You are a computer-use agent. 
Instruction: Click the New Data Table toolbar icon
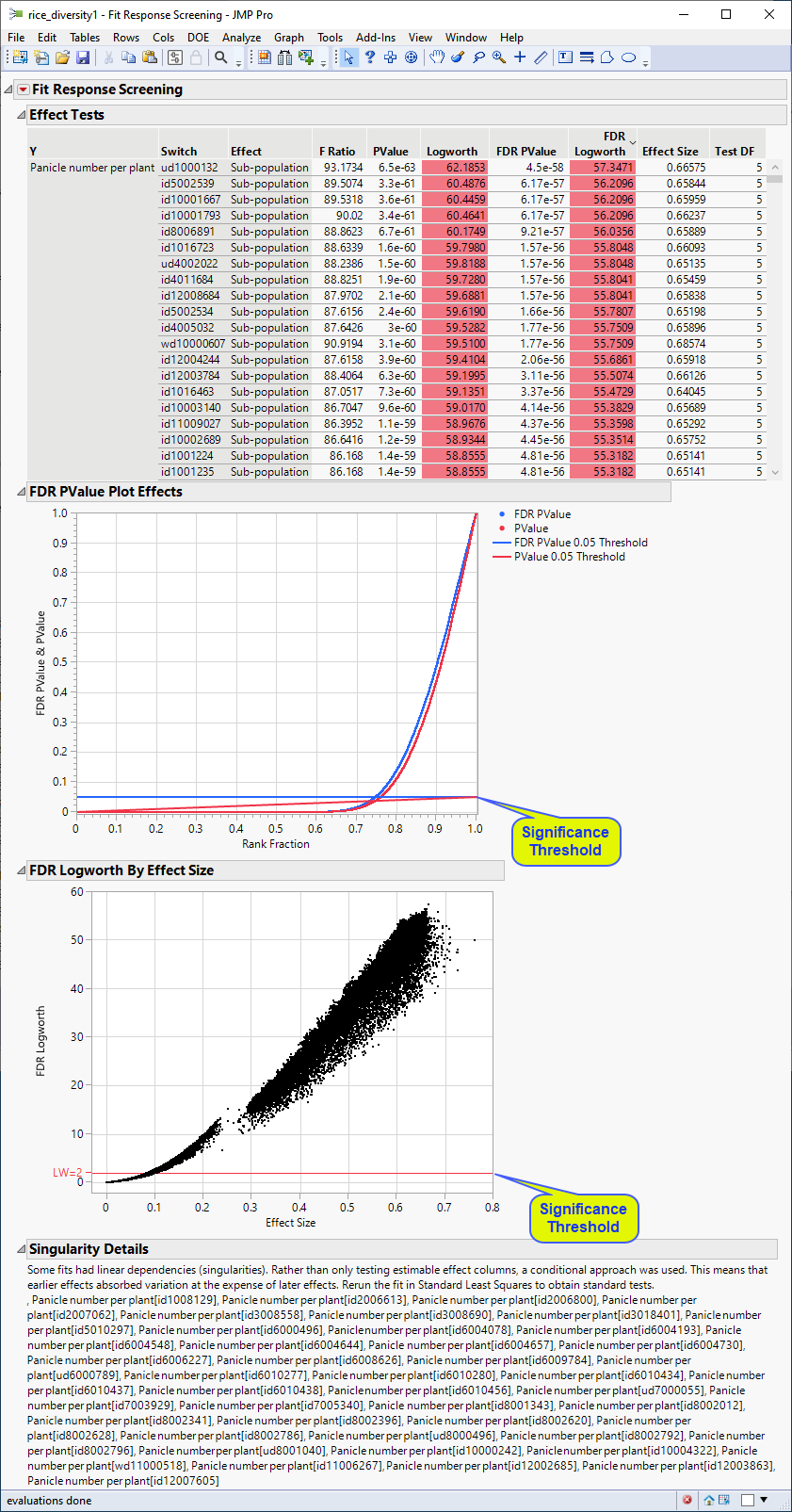[x=20, y=57]
